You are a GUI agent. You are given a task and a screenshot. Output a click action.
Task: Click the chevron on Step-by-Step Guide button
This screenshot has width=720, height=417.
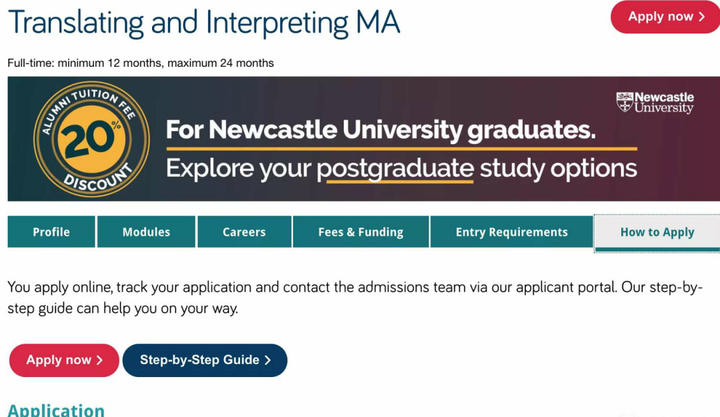[x=268, y=360]
